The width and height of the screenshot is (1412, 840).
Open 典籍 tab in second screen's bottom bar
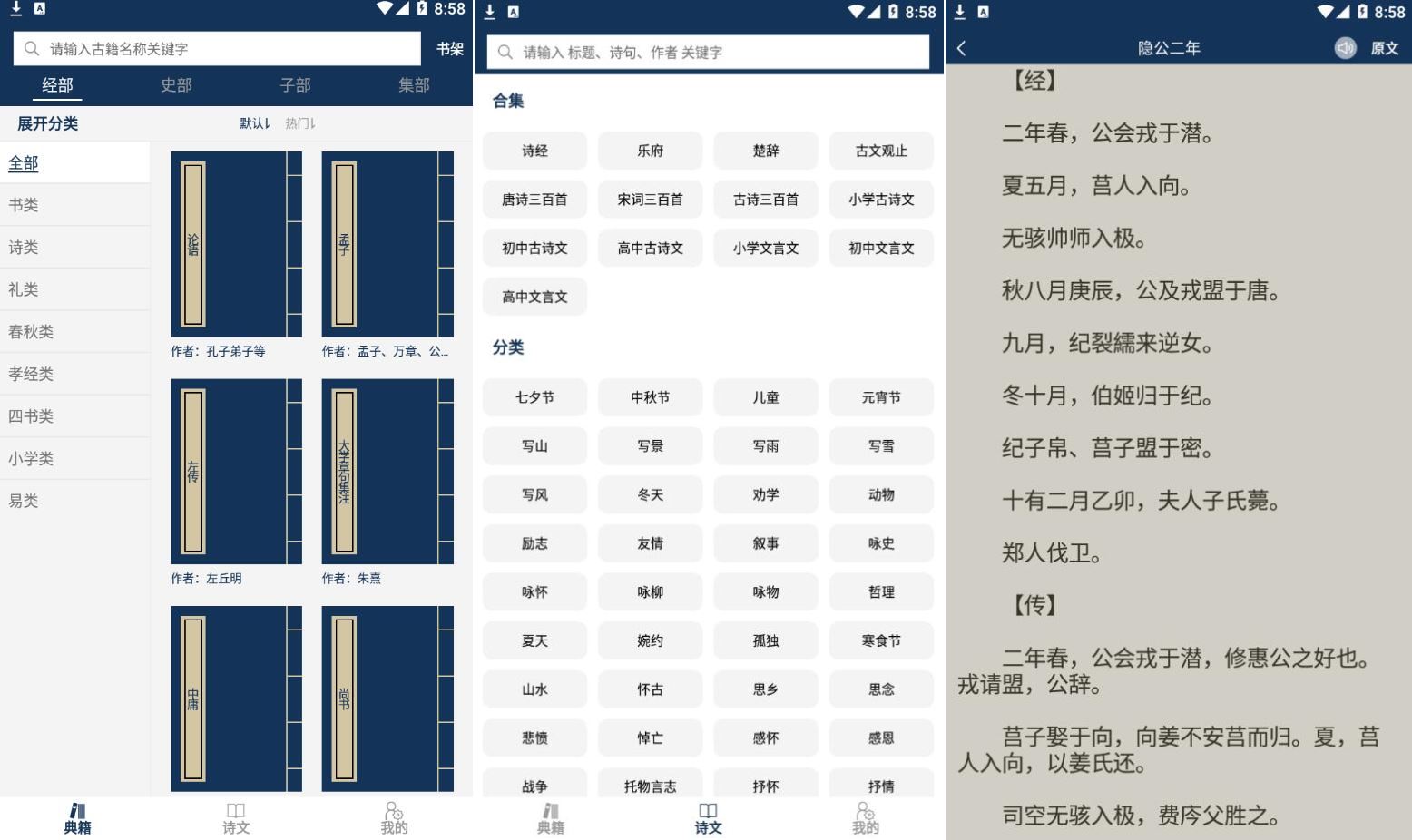click(x=551, y=818)
